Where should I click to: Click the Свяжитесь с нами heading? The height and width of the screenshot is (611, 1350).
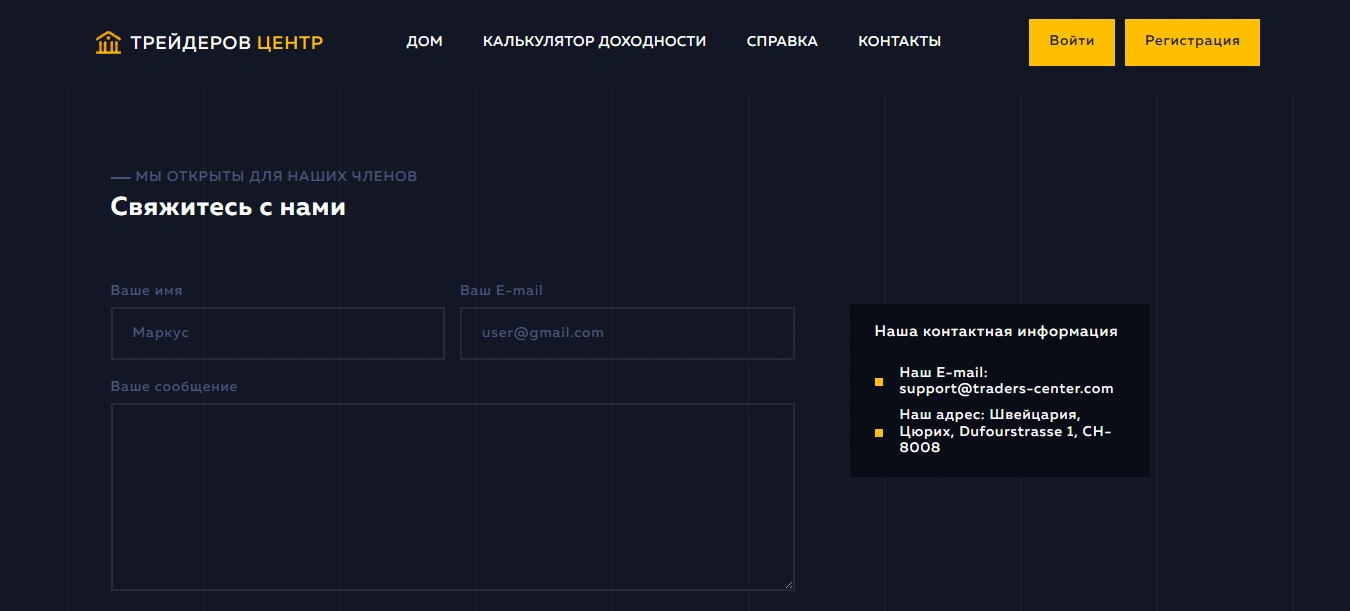tap(228, 207)
